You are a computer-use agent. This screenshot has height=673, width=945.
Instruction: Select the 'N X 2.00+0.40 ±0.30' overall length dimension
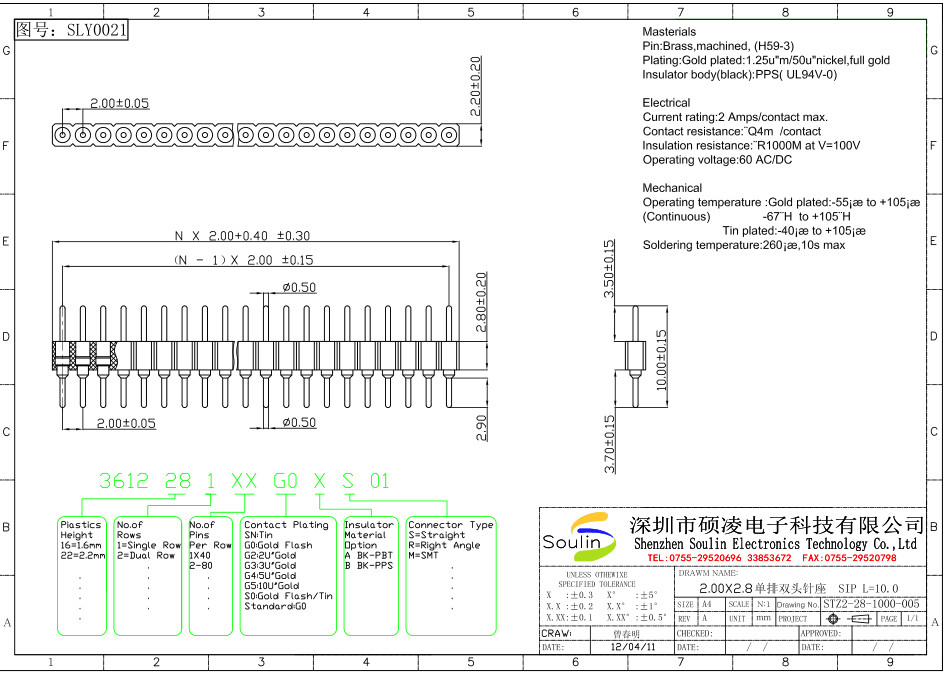(242, 236)
